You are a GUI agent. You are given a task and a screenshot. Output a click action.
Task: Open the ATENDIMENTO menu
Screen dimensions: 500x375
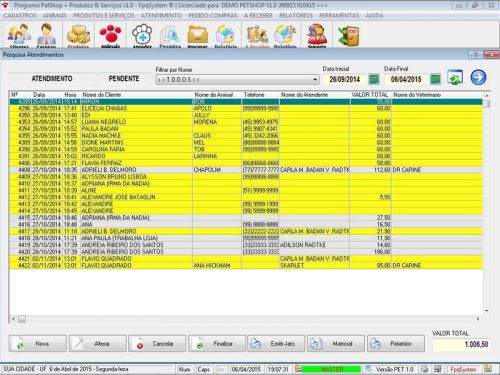point(161,16)
